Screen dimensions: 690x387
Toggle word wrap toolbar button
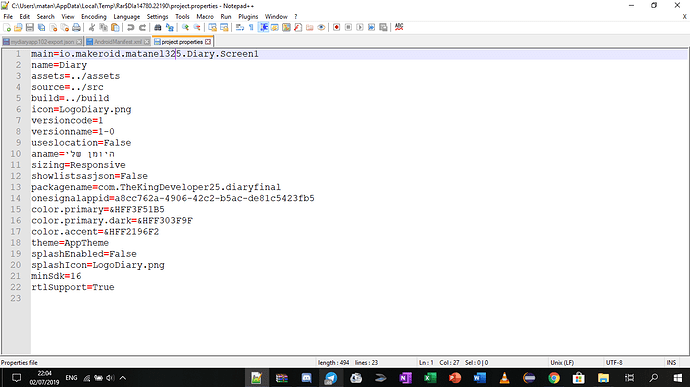[240, 27]
